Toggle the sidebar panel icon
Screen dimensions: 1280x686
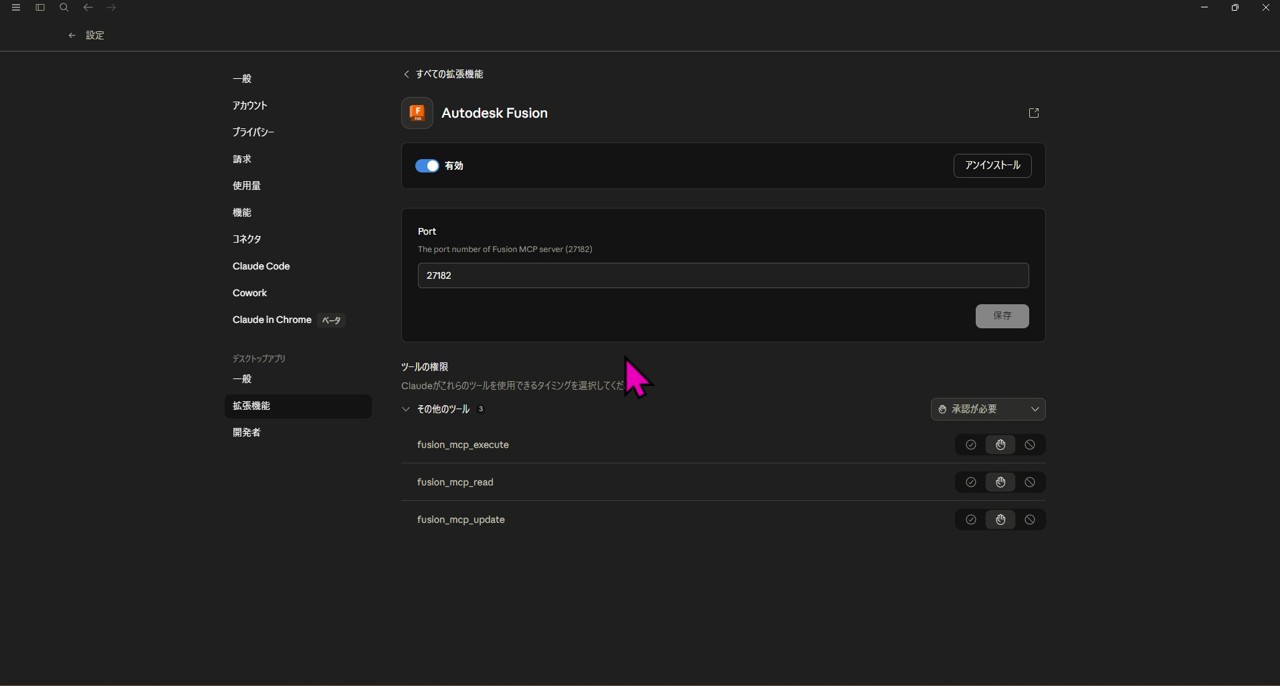[x=40, y=8]
